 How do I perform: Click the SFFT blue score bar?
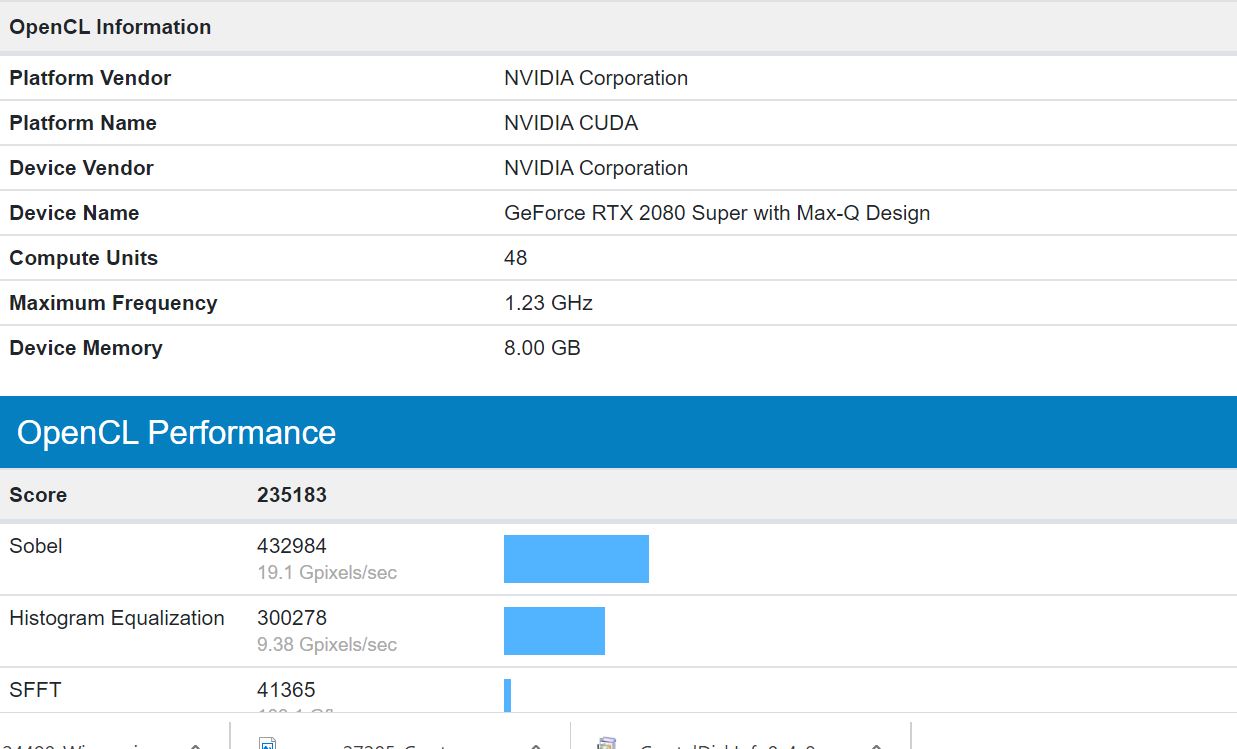coord(508,696)
